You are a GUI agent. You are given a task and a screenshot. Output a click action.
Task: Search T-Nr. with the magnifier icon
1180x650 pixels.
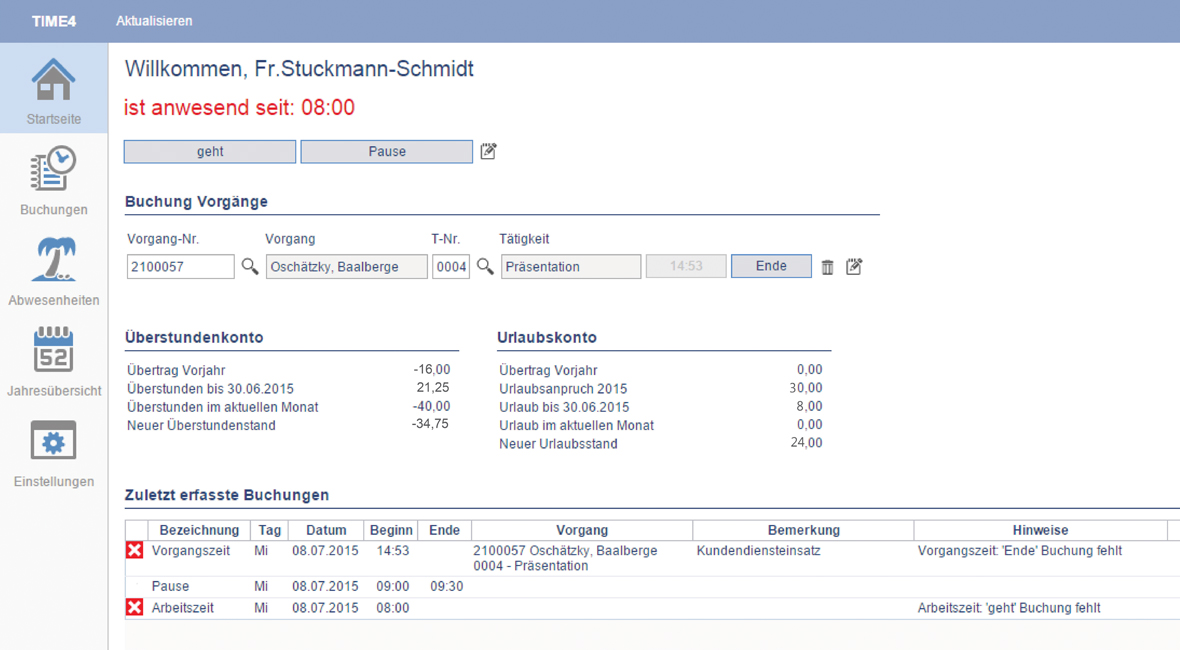coord(485,267)
